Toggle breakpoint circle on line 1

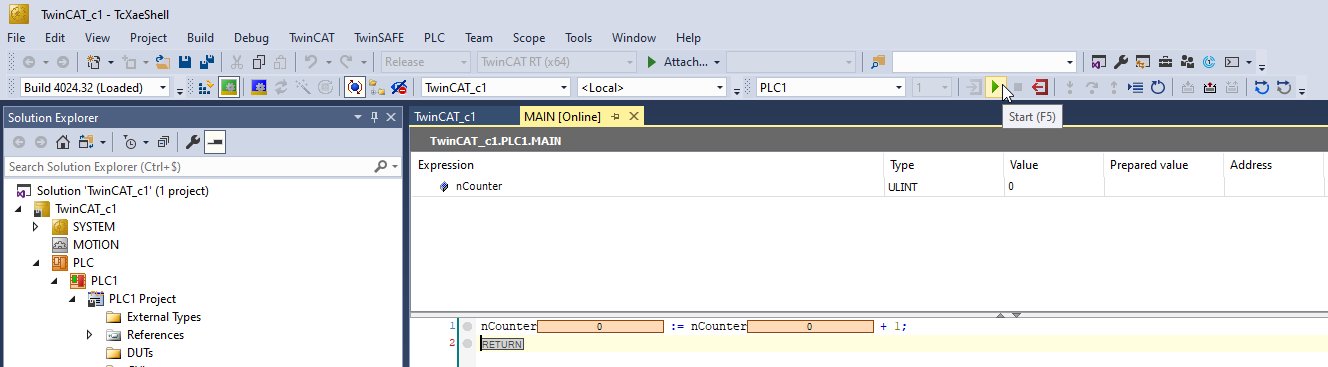[x=467, y=326]
